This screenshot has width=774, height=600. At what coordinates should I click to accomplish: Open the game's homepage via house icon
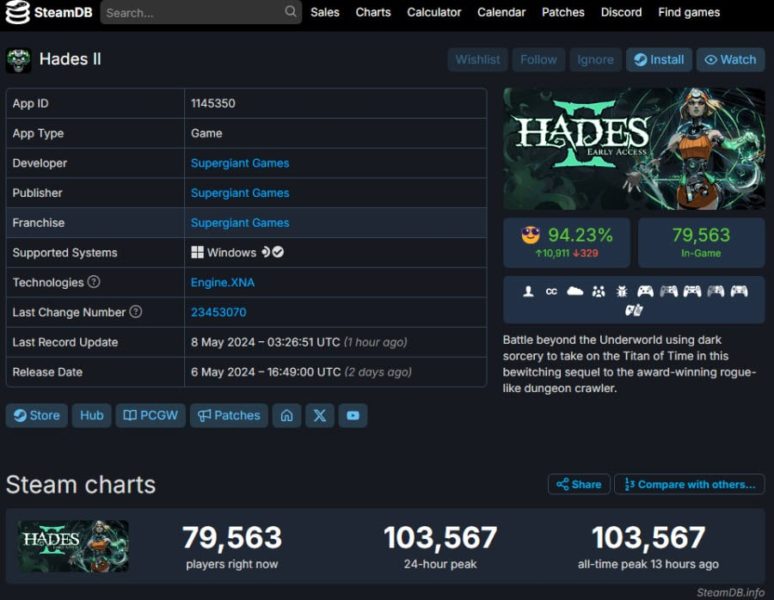[287, 415]
